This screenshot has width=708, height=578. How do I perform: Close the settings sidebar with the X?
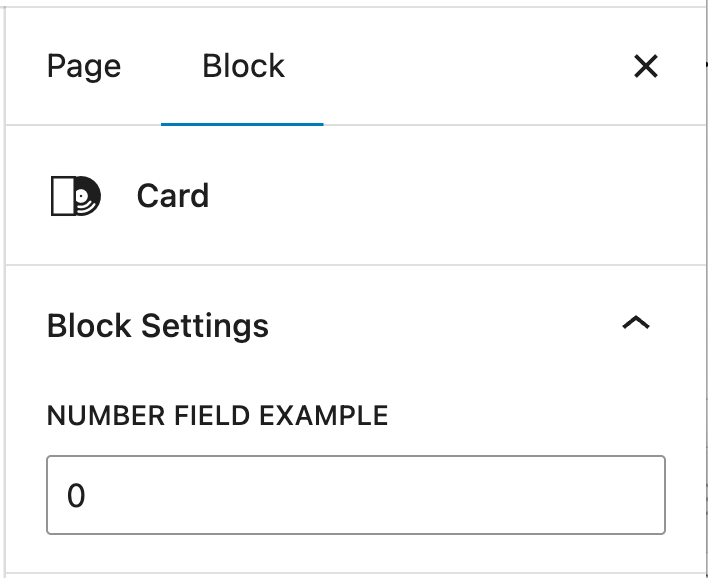[x=646, y=67]
